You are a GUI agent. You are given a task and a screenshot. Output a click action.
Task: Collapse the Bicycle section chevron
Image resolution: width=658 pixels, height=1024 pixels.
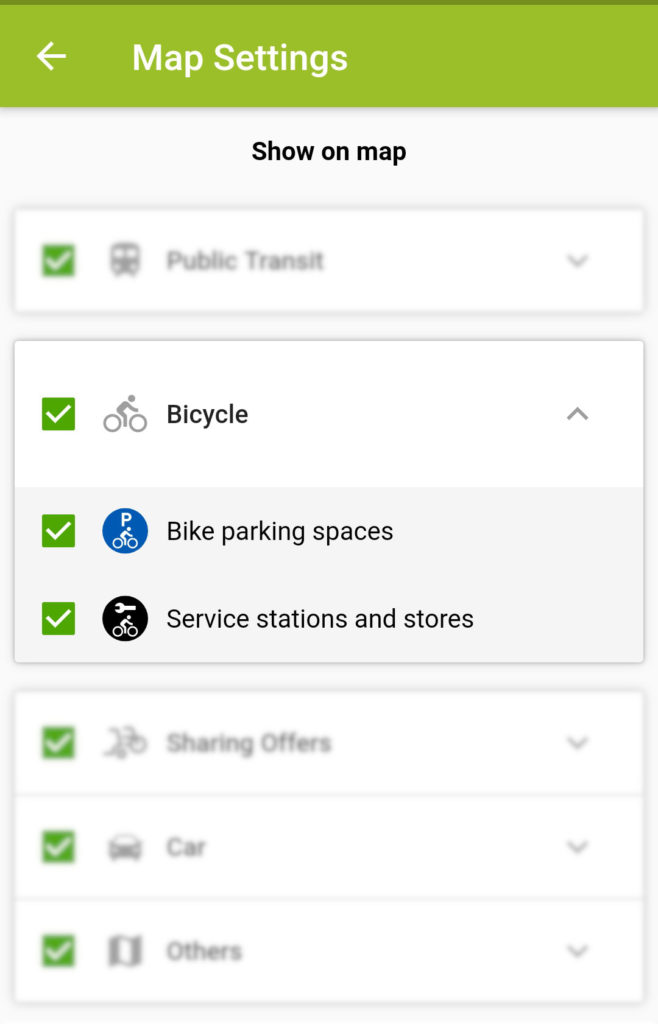[577, 414]
